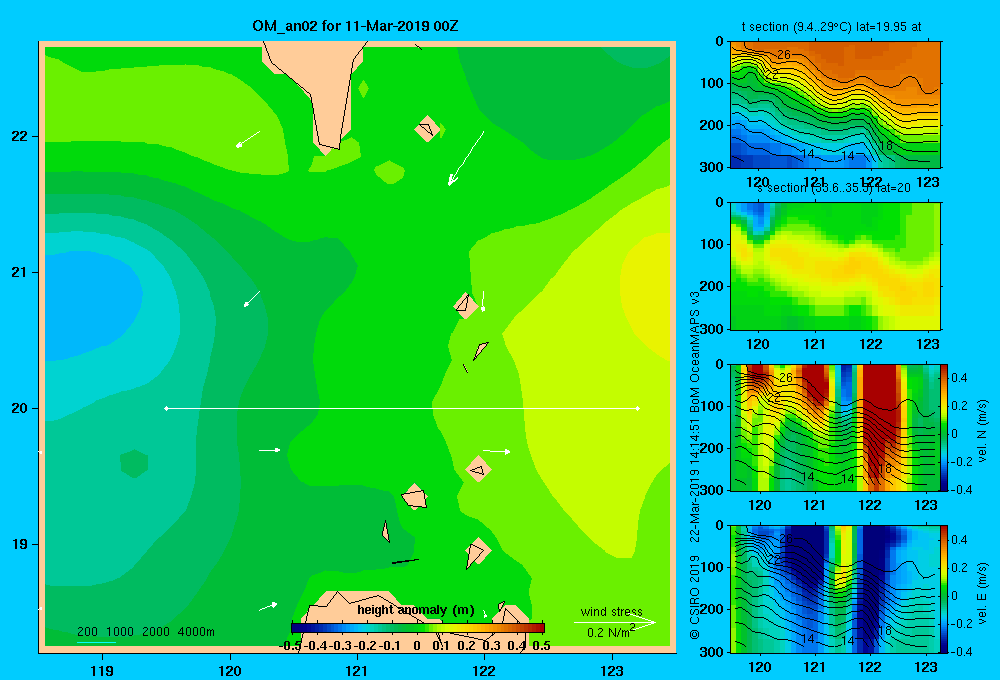Click the eastern endpoint of the white transect line
1000x680 pixels.
[x=638, y=408]
